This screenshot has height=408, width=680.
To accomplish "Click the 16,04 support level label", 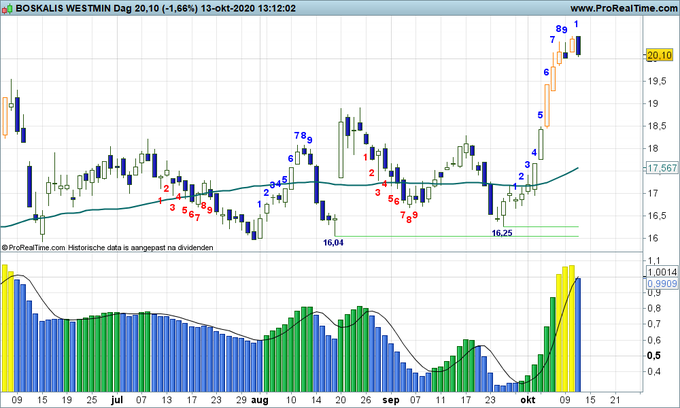I will pos(333,243).
